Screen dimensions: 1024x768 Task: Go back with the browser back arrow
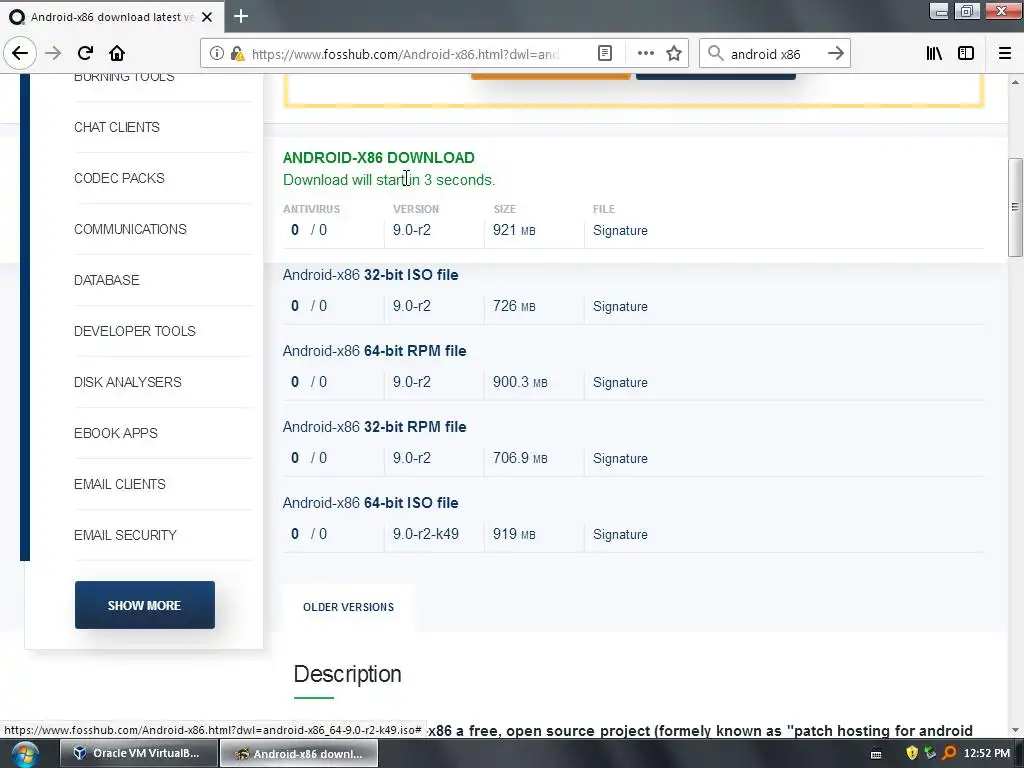point(20,54)
